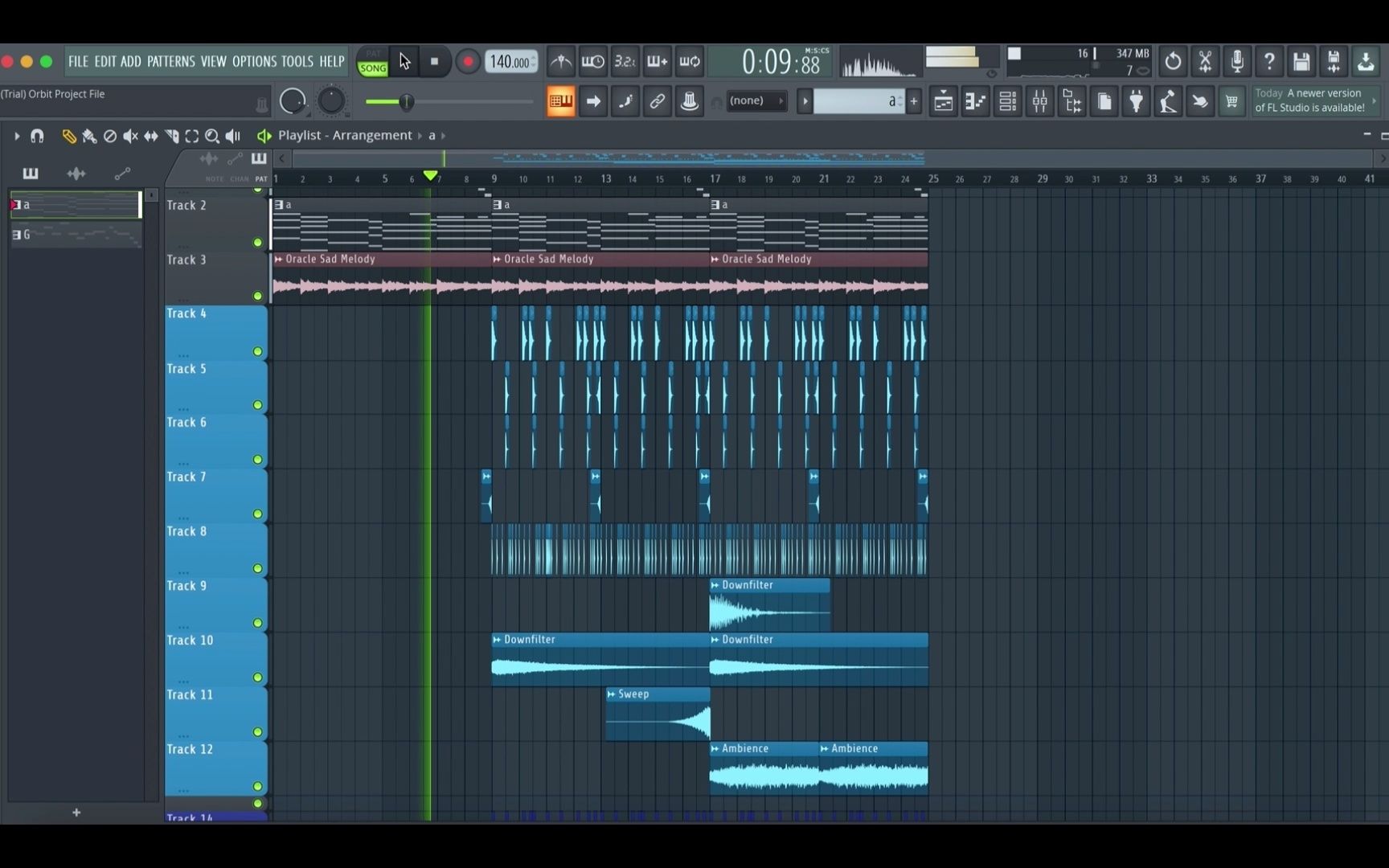Click the stop playback button
Screen dimensions: 1389x868
435,61
